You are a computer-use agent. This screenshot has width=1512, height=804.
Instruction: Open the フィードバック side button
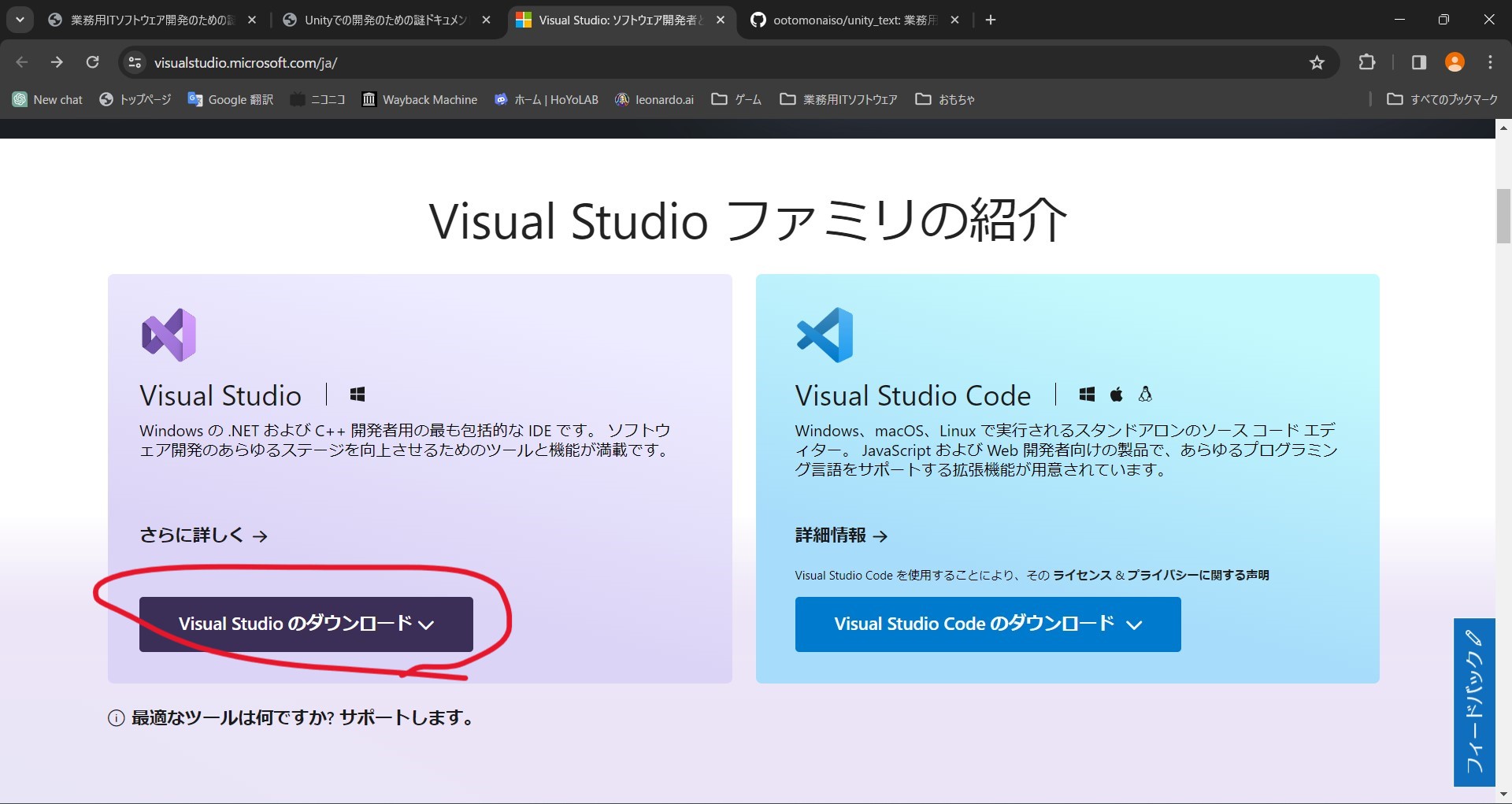[1473, 702]
